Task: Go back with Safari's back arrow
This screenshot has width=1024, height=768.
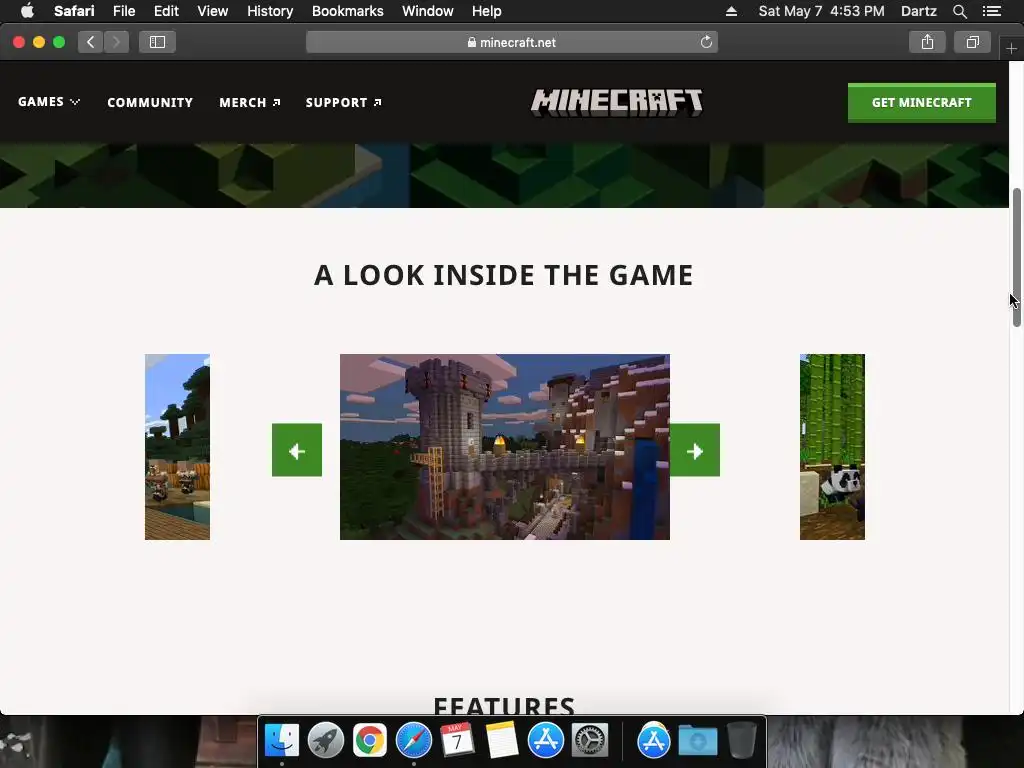Action: (91, 42)
